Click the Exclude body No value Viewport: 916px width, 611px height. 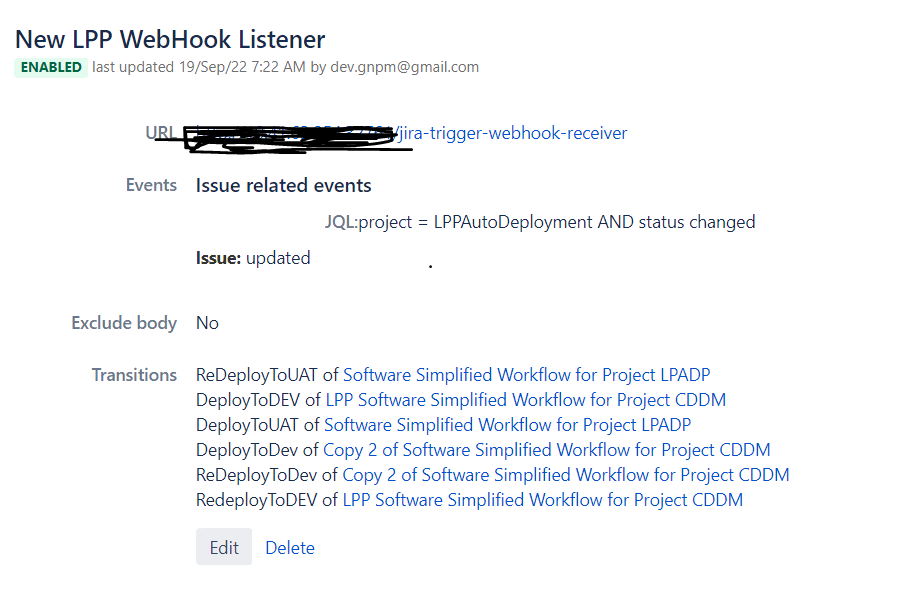pyautogui.click(x=207, y=322)
